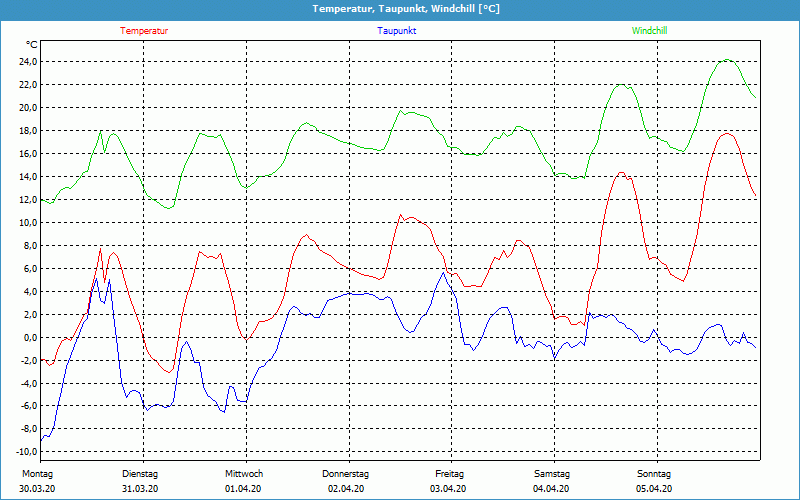Click the red Temperatur legend label
This screenshot has width=800, height=500.
[144, 31]
